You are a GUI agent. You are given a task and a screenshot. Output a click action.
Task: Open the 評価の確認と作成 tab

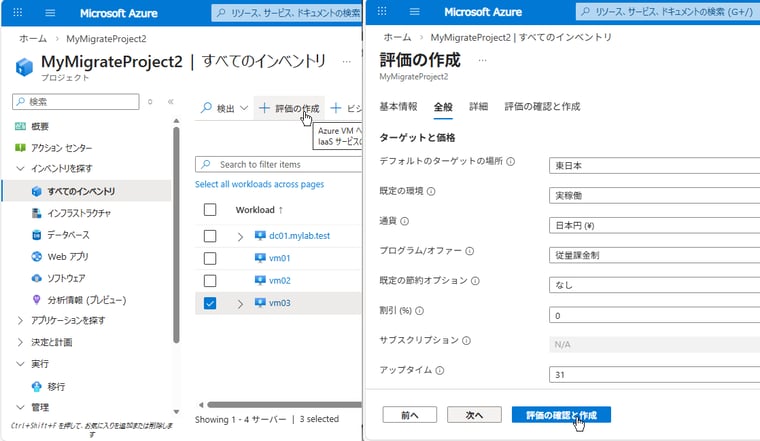click(542, 107)
